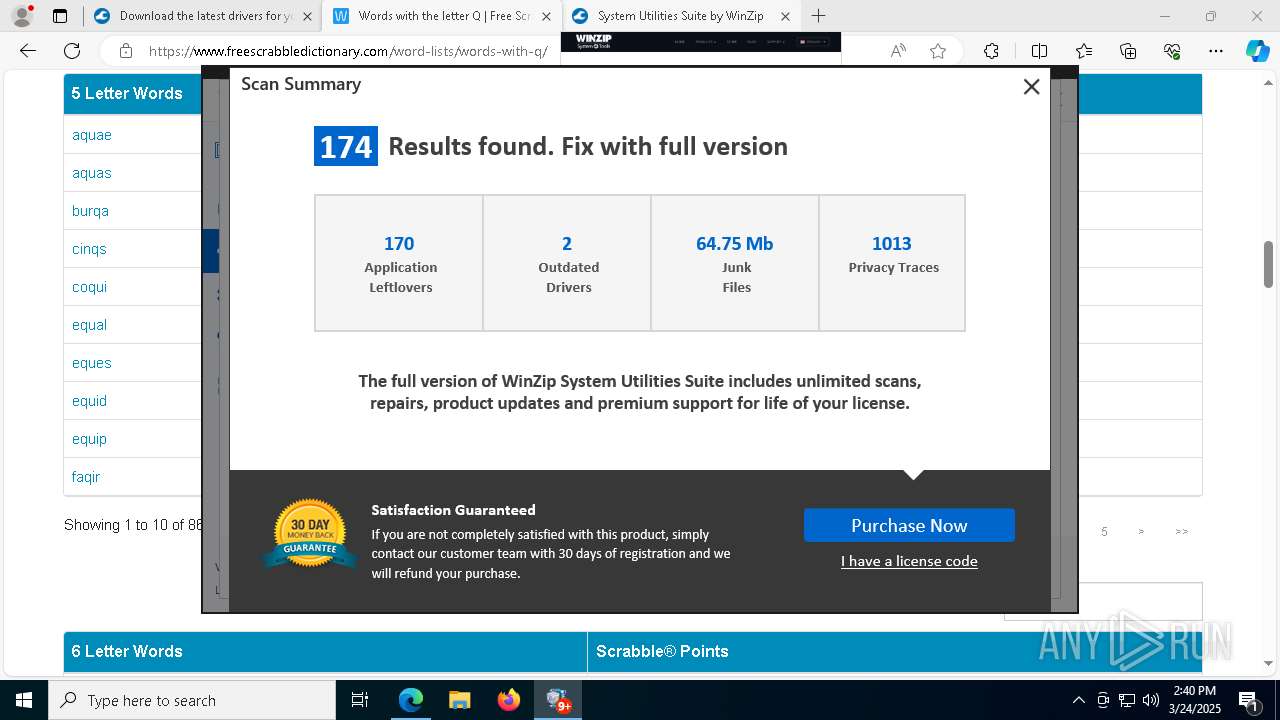
Task: Open Firefox from the taskbar
Action: tap(508, 700)
